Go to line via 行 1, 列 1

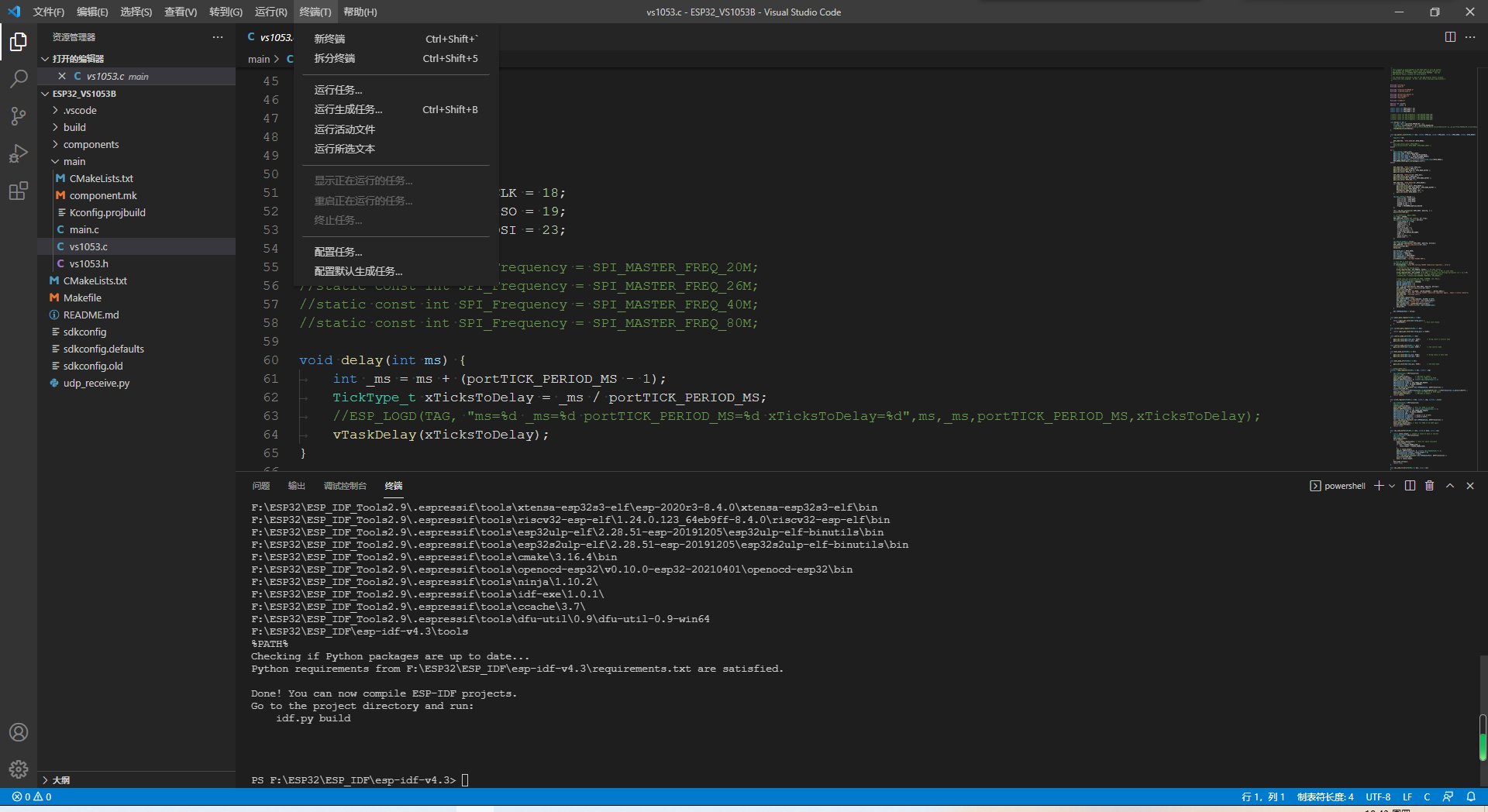tap(1263, 797)
